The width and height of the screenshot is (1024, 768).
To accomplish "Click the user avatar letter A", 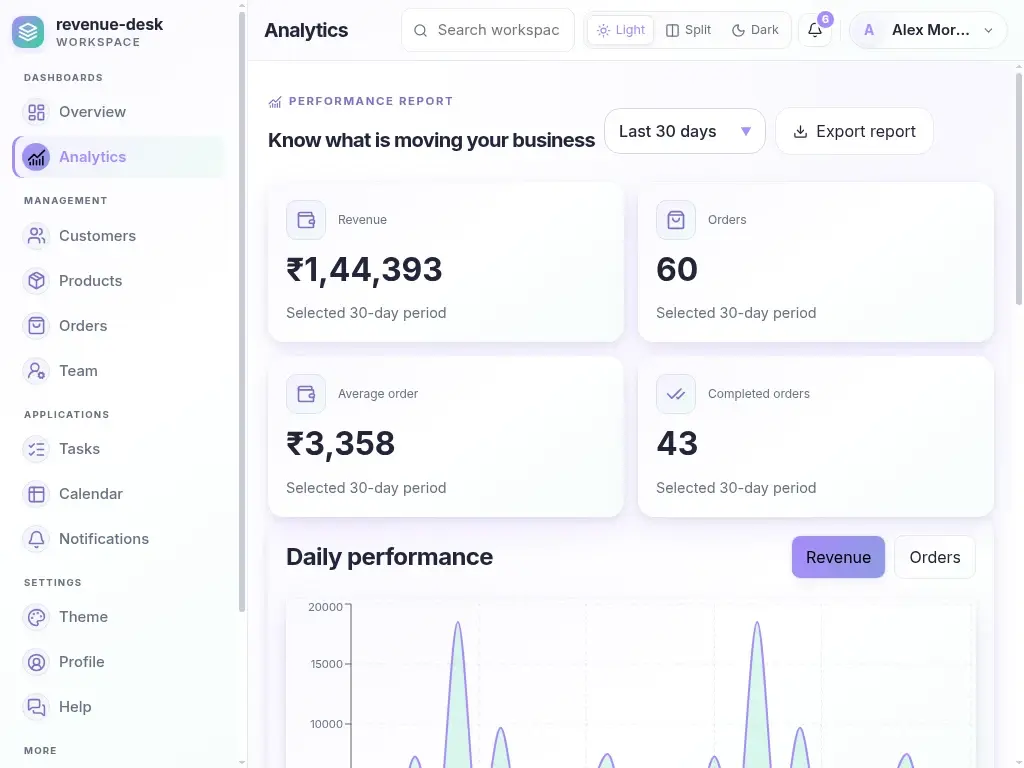I will click(869, 30).
